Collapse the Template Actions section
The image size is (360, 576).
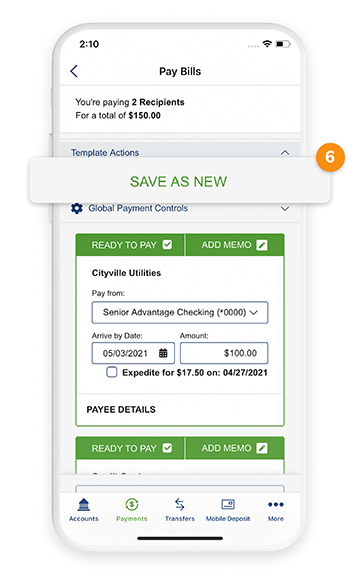285,152
